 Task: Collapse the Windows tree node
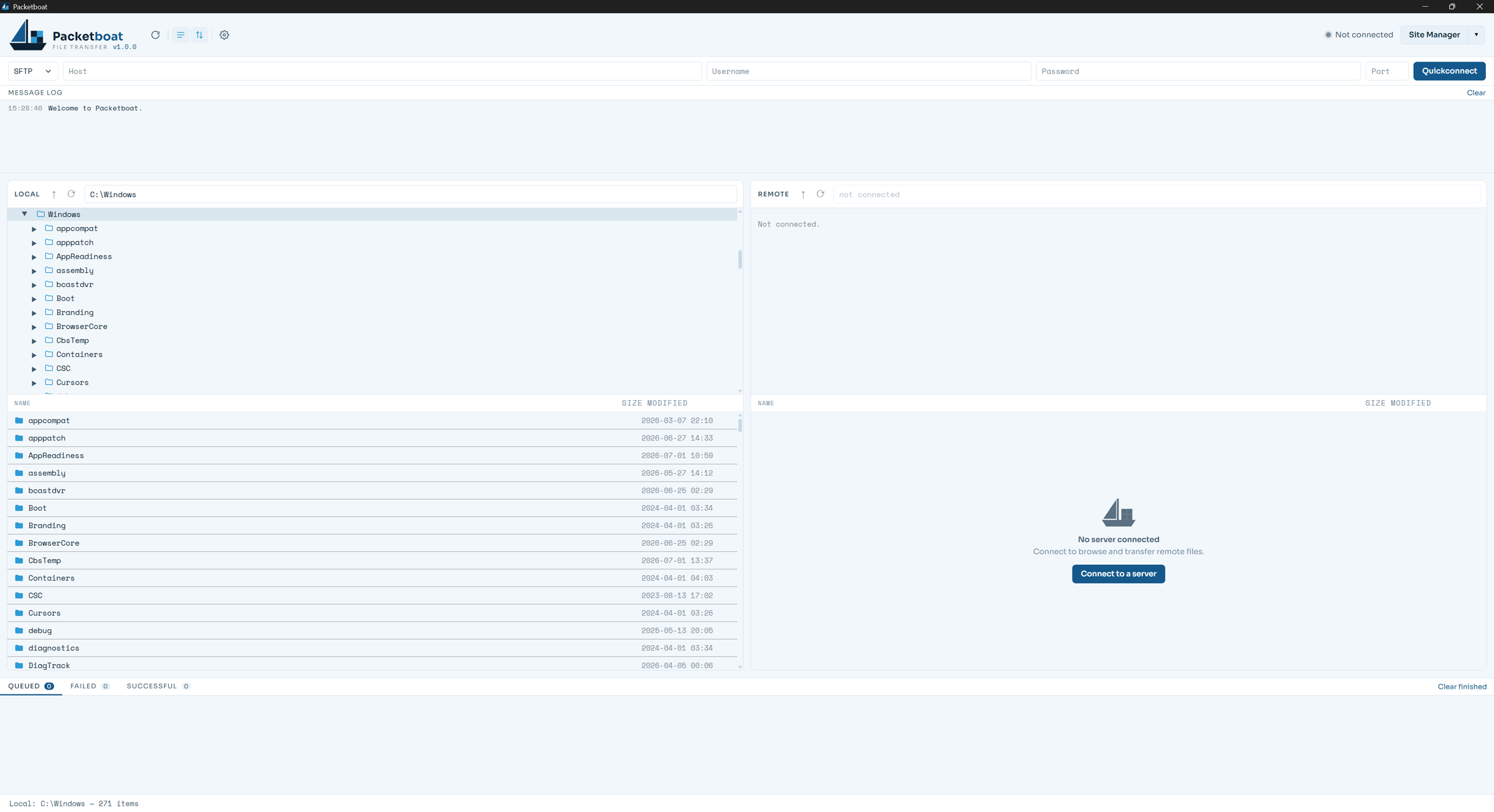pyautogui.click(x=25, y=214)
